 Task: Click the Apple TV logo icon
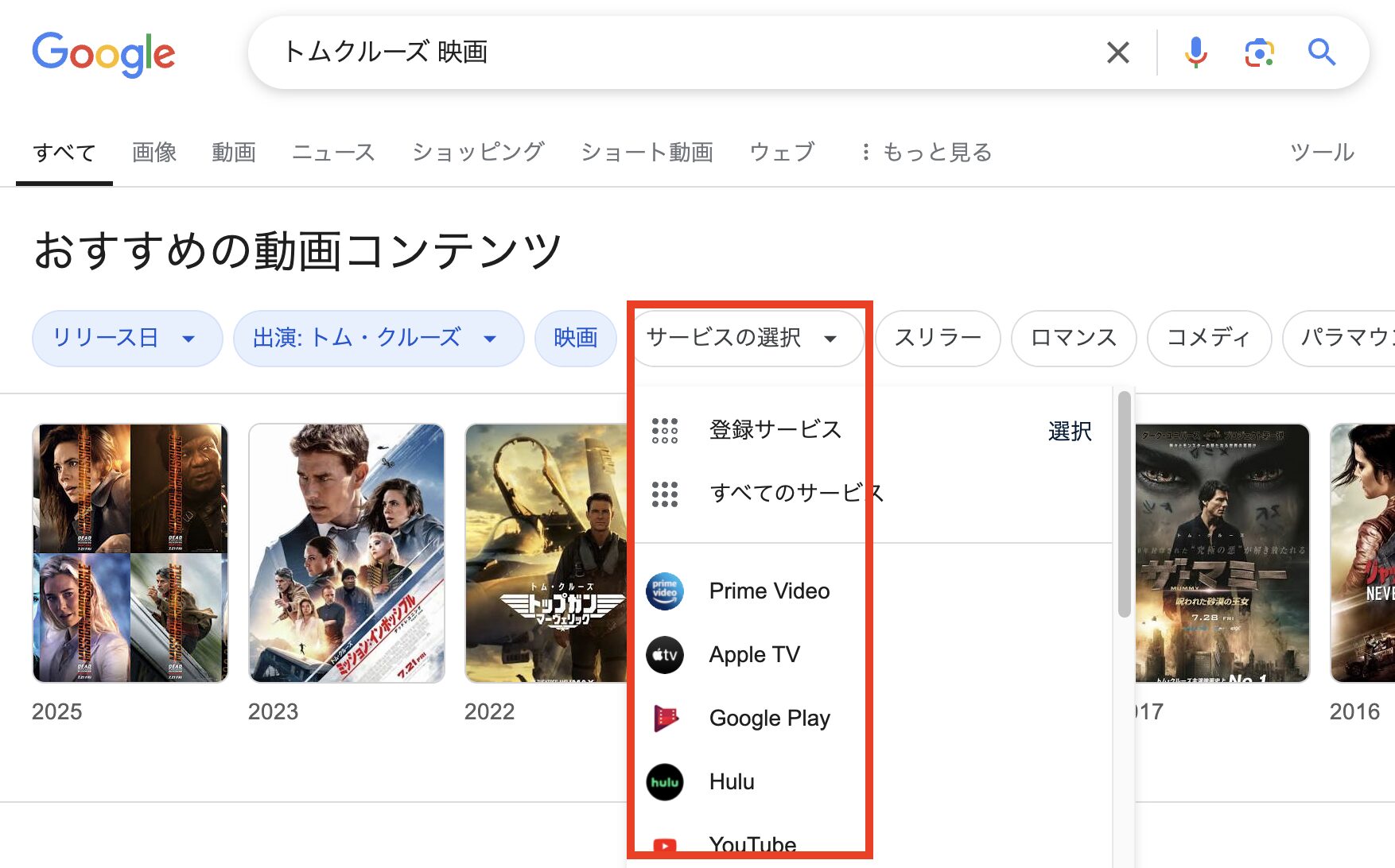tap(665, 655)
